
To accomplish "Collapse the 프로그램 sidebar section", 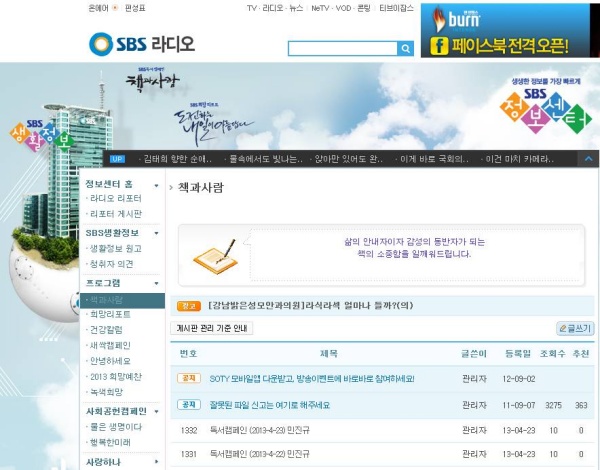I will pos(157,283).
